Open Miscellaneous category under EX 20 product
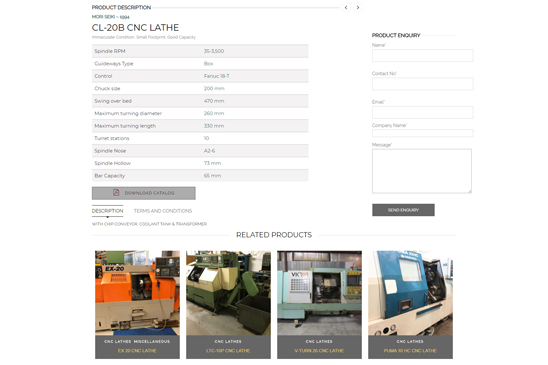The height and width of the screenshot is (365, 548). coord(152,342)
